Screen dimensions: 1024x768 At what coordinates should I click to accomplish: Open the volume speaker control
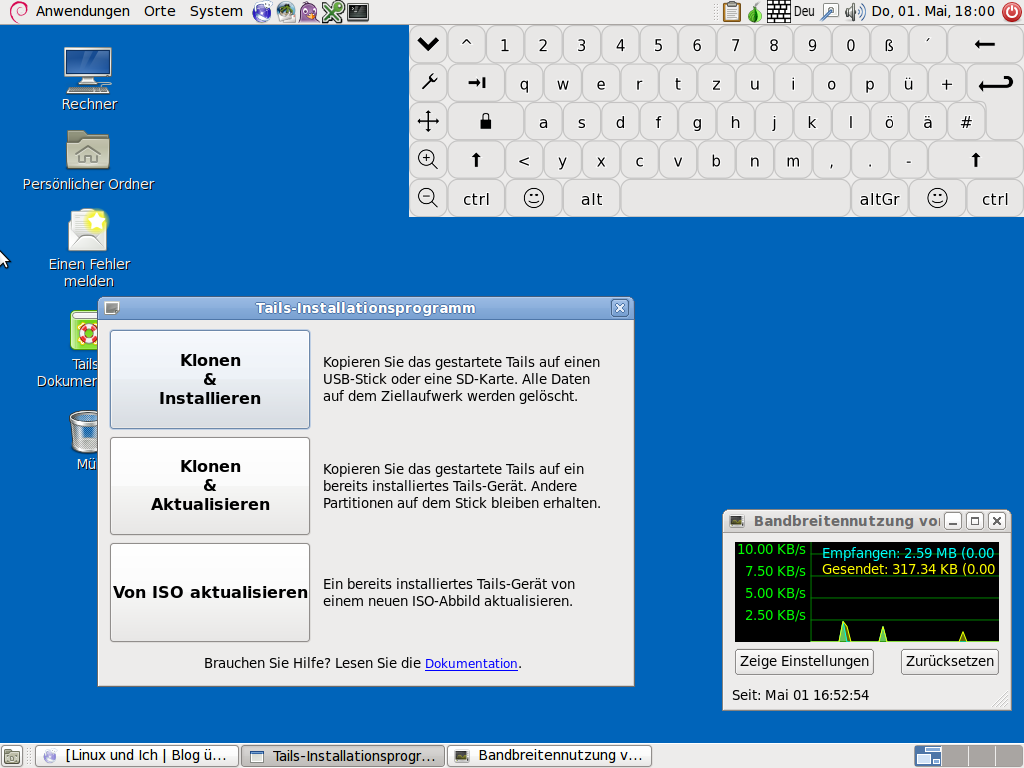854,12
